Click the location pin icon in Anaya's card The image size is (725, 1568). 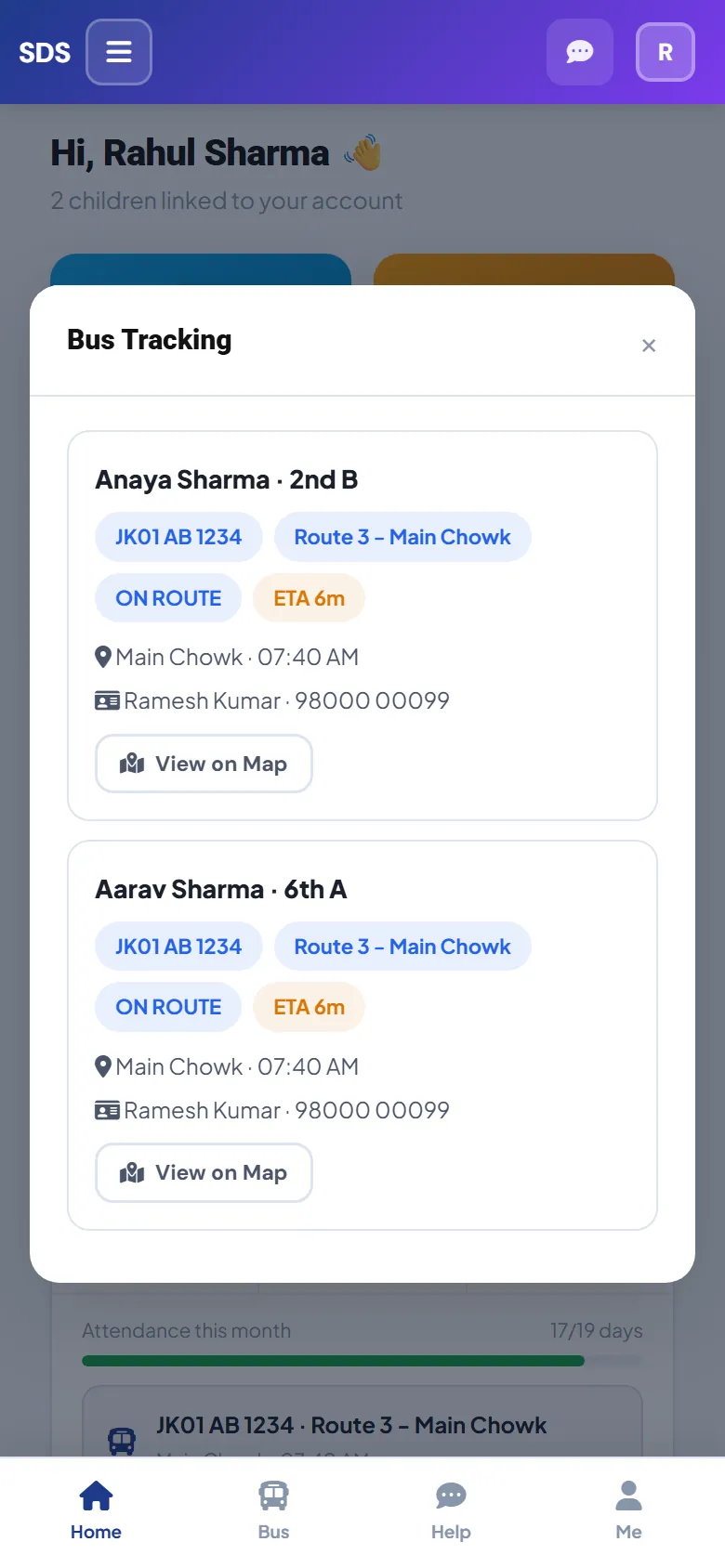click(103, 657)
